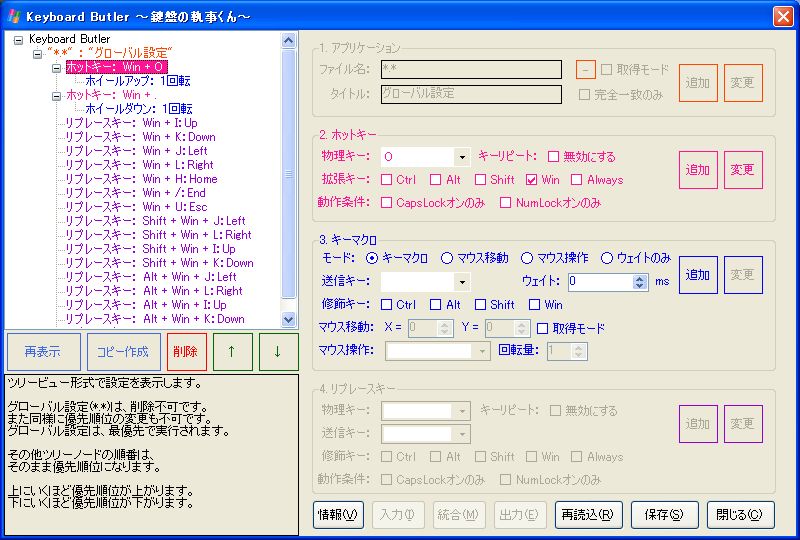Uncheck the Win checkbox under 拡張キー
800x540 pixels.
pos(531,180)
